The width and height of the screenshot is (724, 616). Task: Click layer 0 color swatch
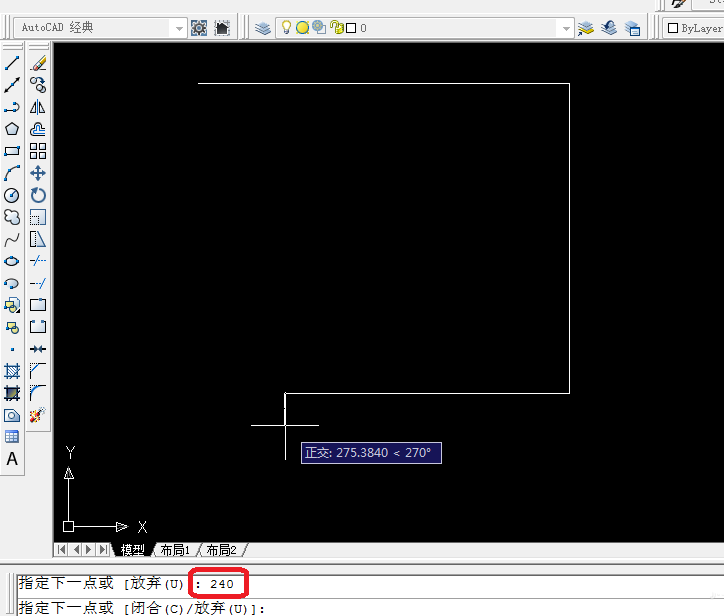[x=351, y=28]
